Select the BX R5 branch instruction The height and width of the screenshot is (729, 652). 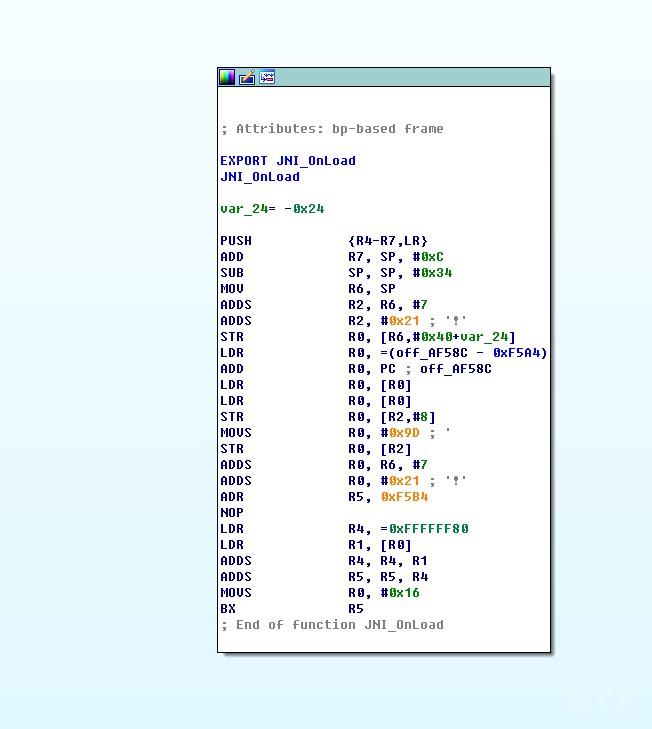point(292,609)
